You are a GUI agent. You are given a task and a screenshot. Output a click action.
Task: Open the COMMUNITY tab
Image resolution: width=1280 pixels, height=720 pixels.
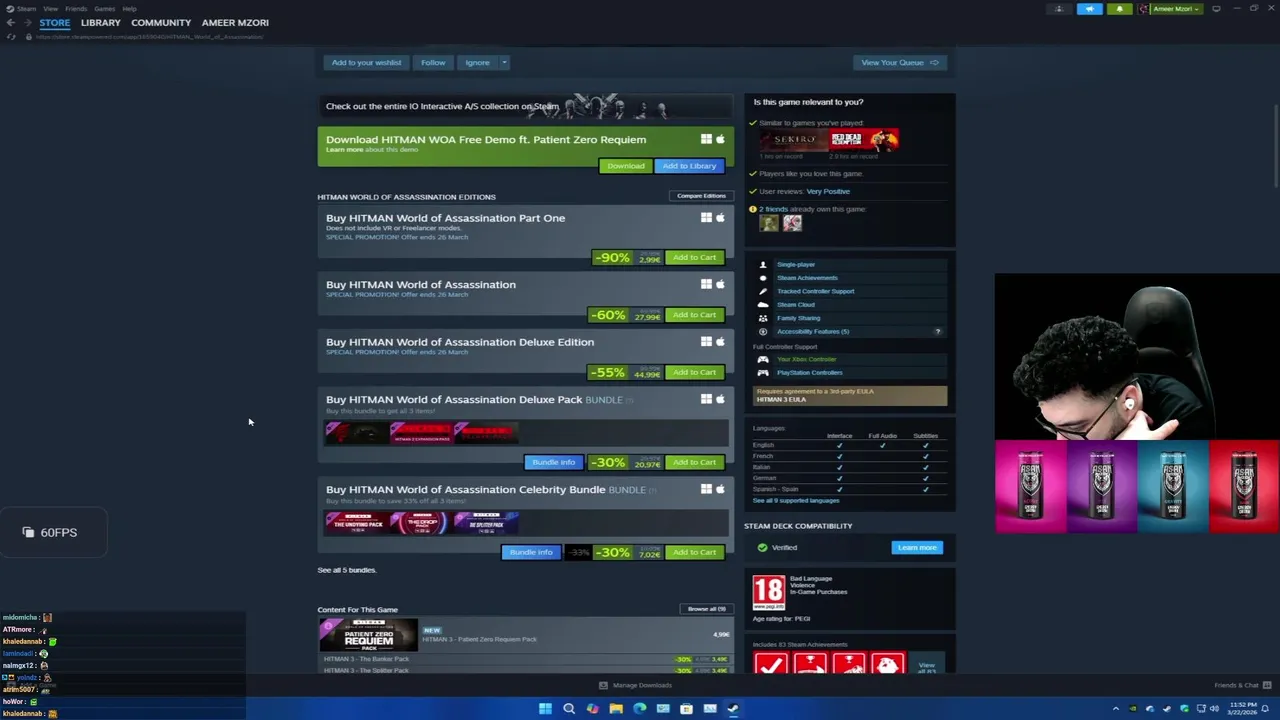point(161,22)
